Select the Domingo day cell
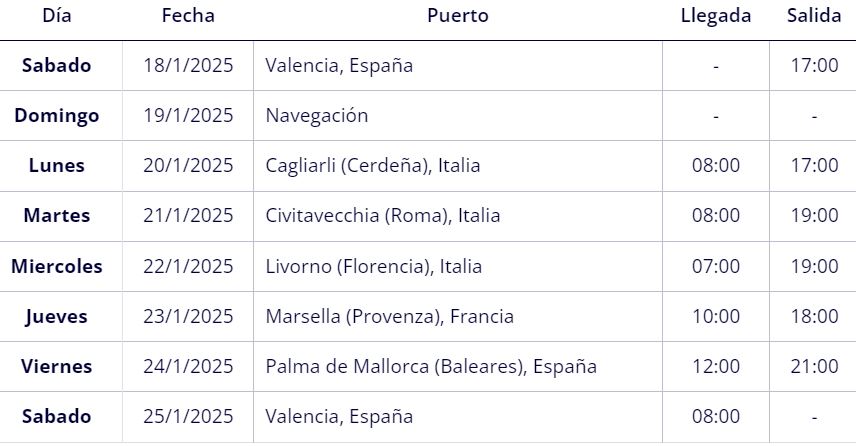The width and height of the screenshot is (856, 446). point(57,116)
